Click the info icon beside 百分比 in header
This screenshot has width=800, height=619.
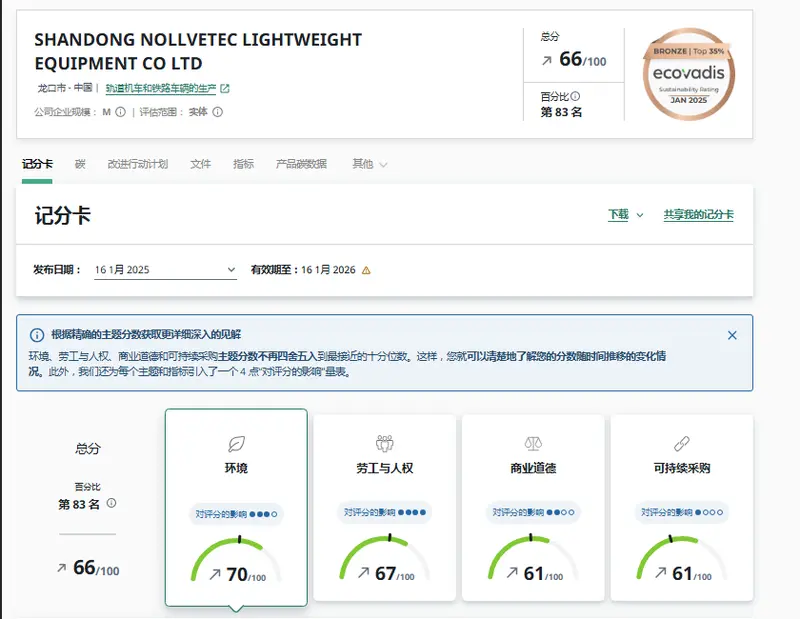(575, 96)
